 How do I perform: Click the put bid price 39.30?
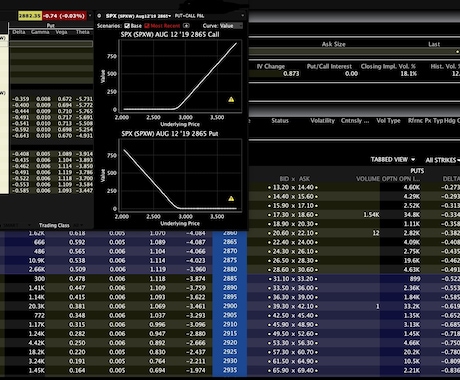pos(281,306)
